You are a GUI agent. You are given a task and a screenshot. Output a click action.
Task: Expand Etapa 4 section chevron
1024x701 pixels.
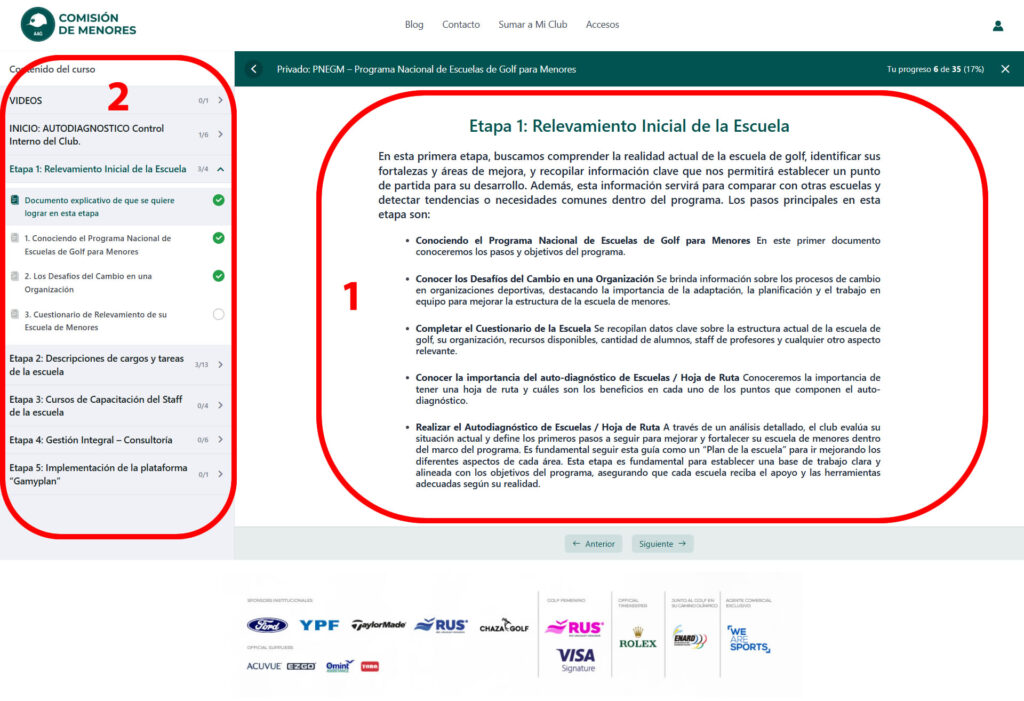(220, 440)
